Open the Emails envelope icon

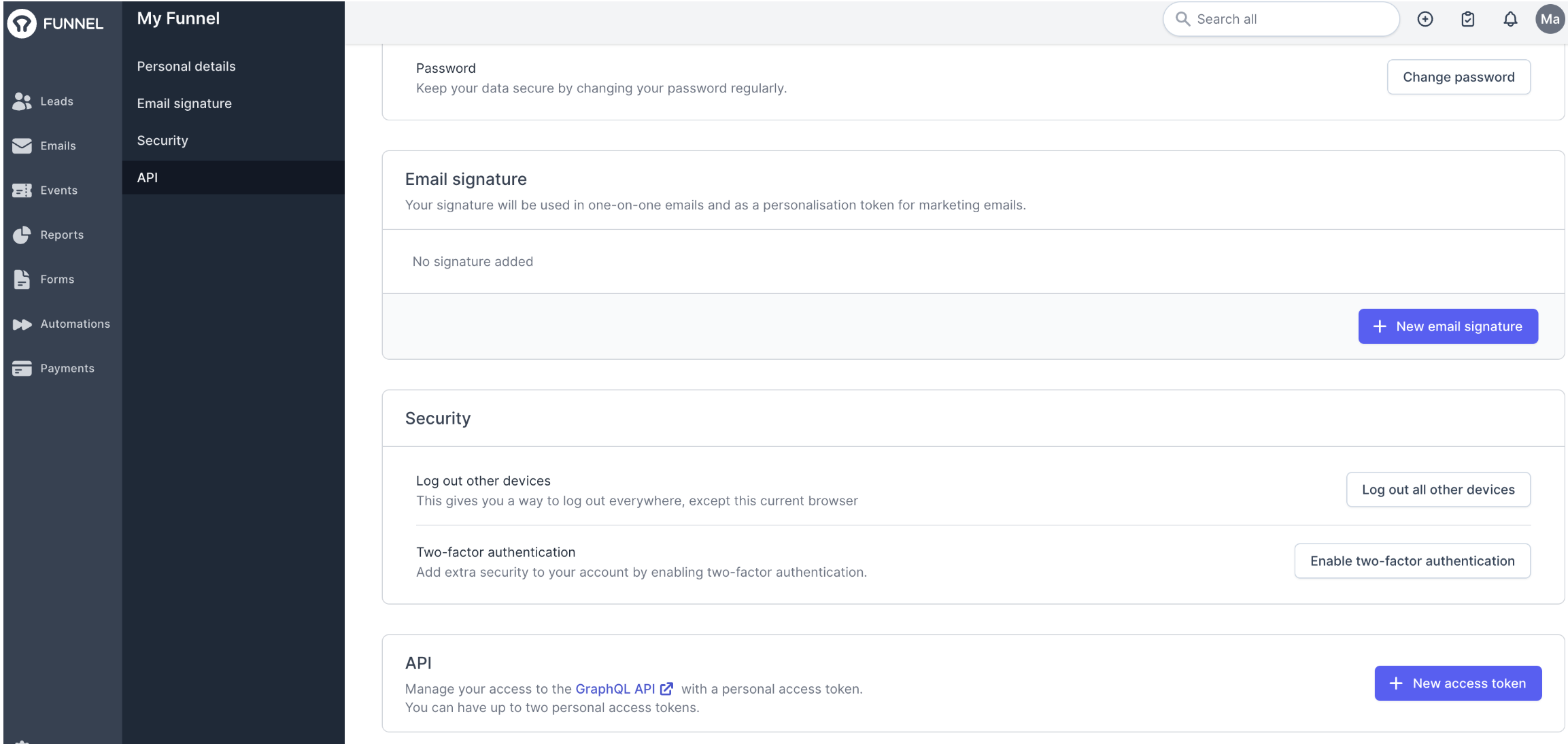click(22, 146)
